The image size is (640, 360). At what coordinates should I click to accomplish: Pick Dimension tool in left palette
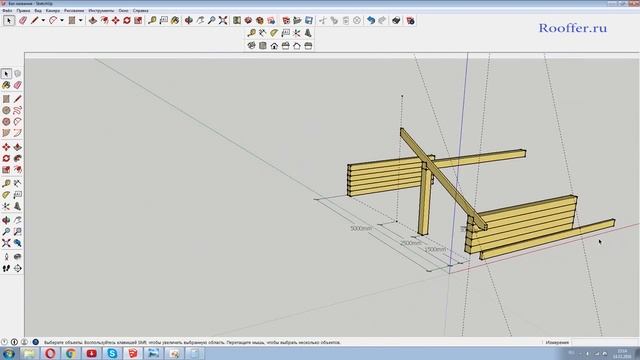(18, 184)
